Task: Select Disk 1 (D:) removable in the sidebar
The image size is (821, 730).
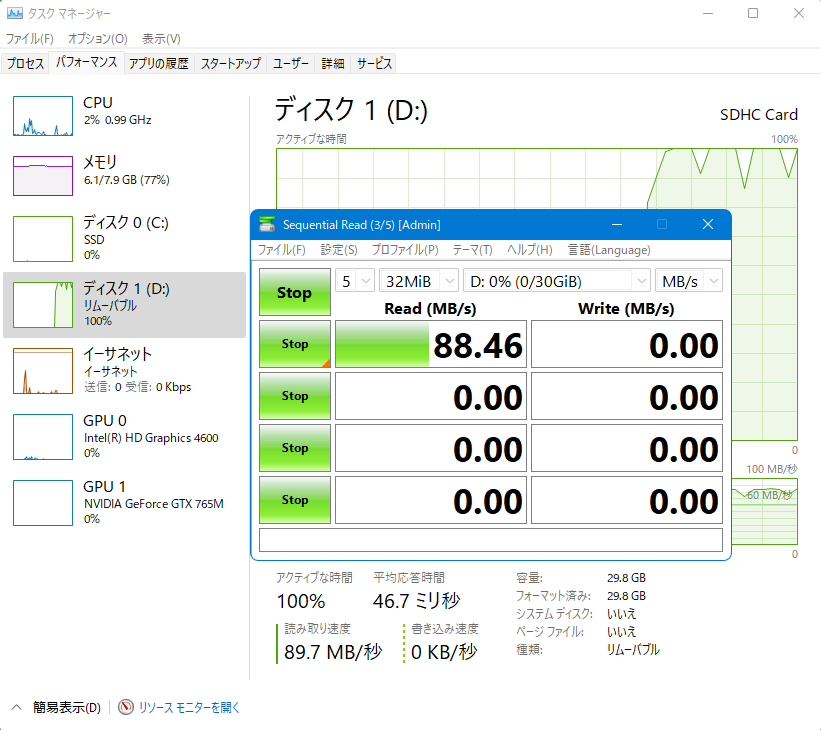Action: (124, 304)
